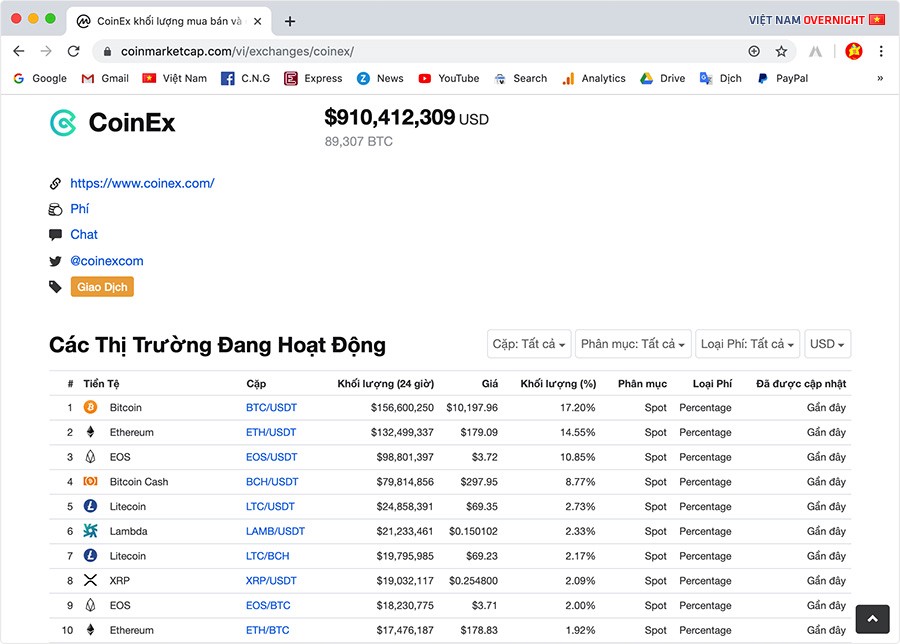Reload the CoinMarketCap page
Image resolution: width=900 pixels, height=644 pixels.
pyautogui.click(x=73, y=51)
